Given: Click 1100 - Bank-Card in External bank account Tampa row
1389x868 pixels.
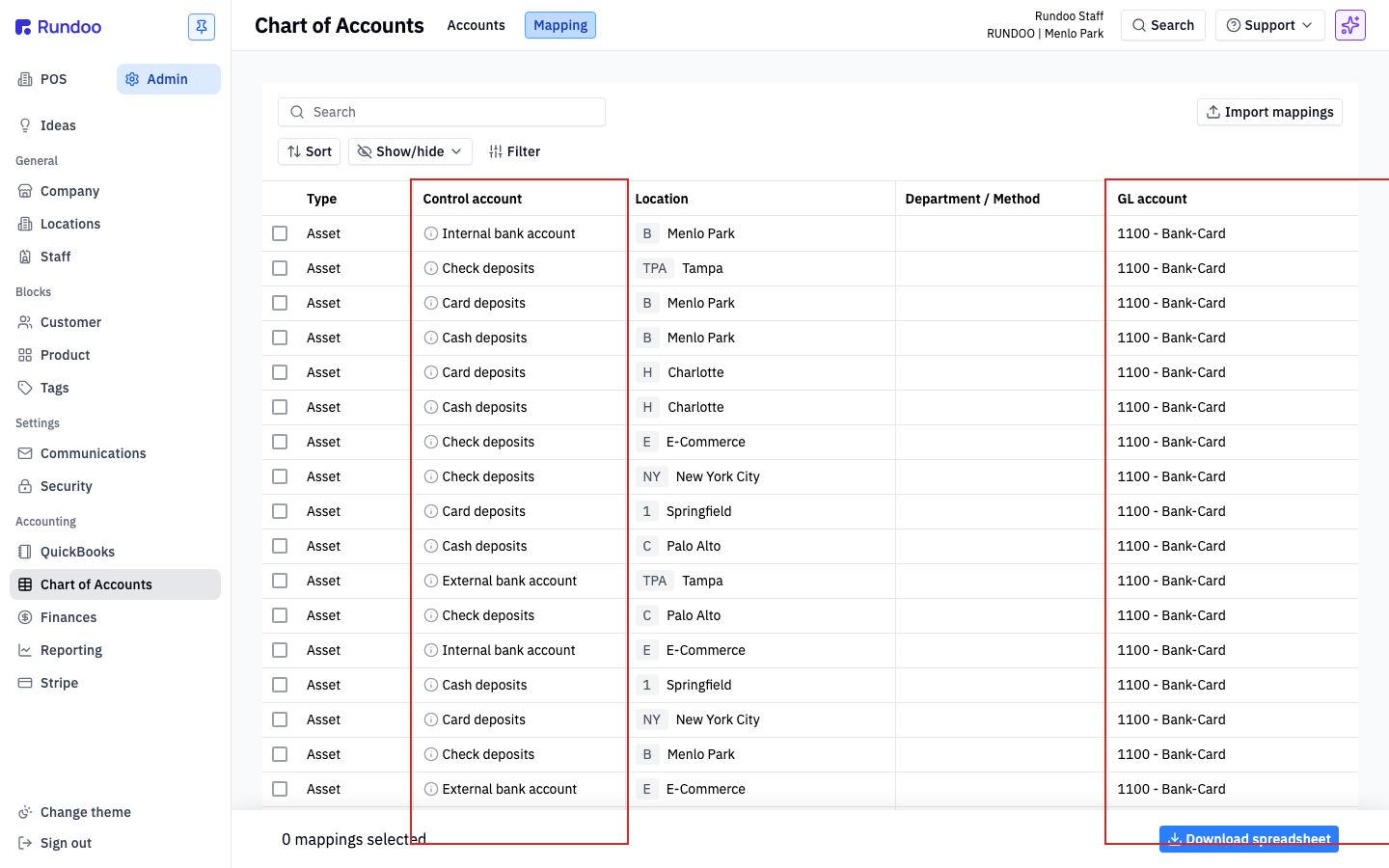Looking at the screenshot, I should click(1171, 581).
